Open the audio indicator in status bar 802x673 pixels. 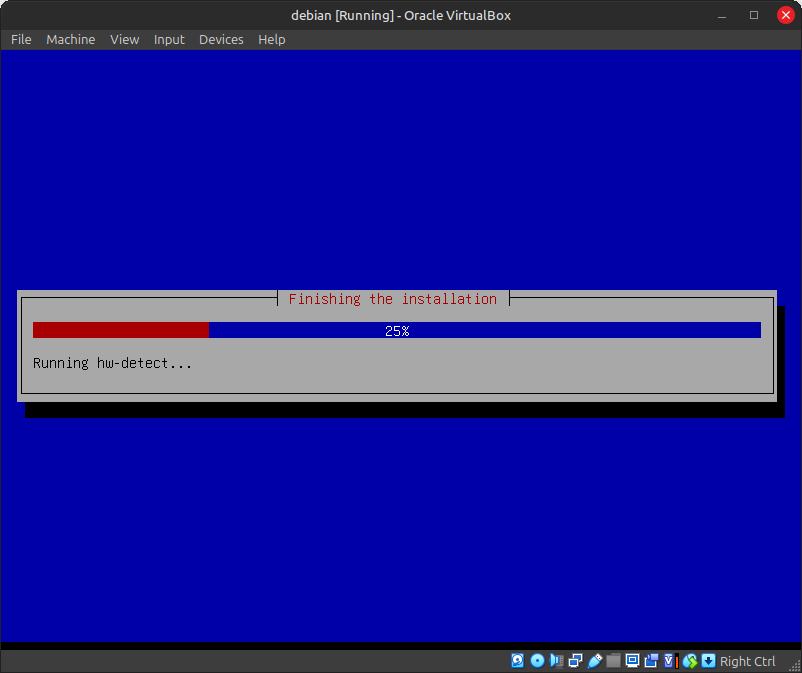coord(557,661)
